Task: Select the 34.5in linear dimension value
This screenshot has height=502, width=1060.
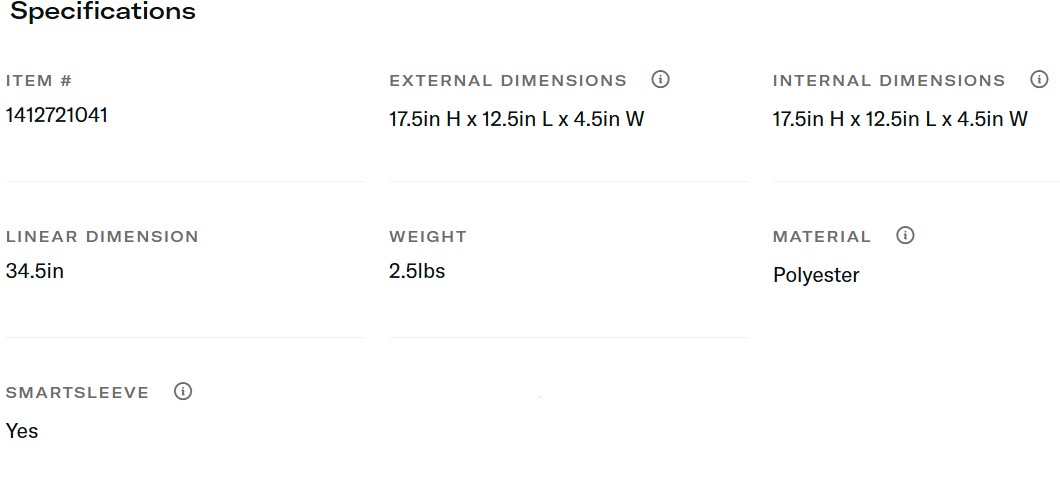Action: [35, 271]
